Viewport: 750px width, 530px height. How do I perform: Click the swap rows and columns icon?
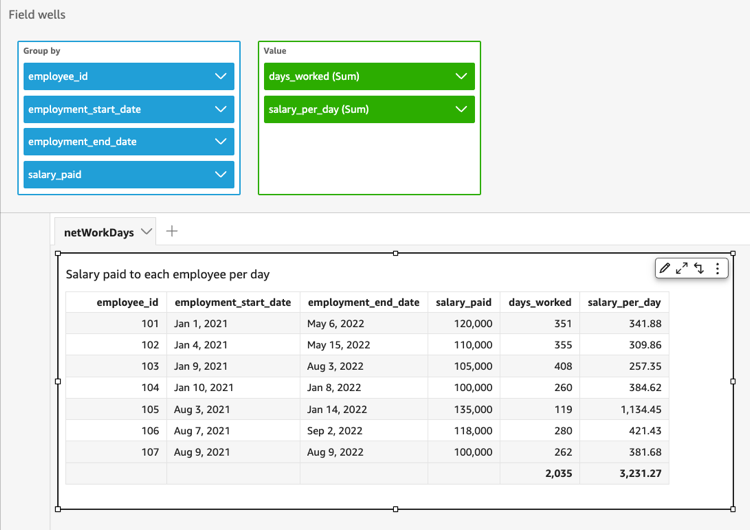pos(699,268)
